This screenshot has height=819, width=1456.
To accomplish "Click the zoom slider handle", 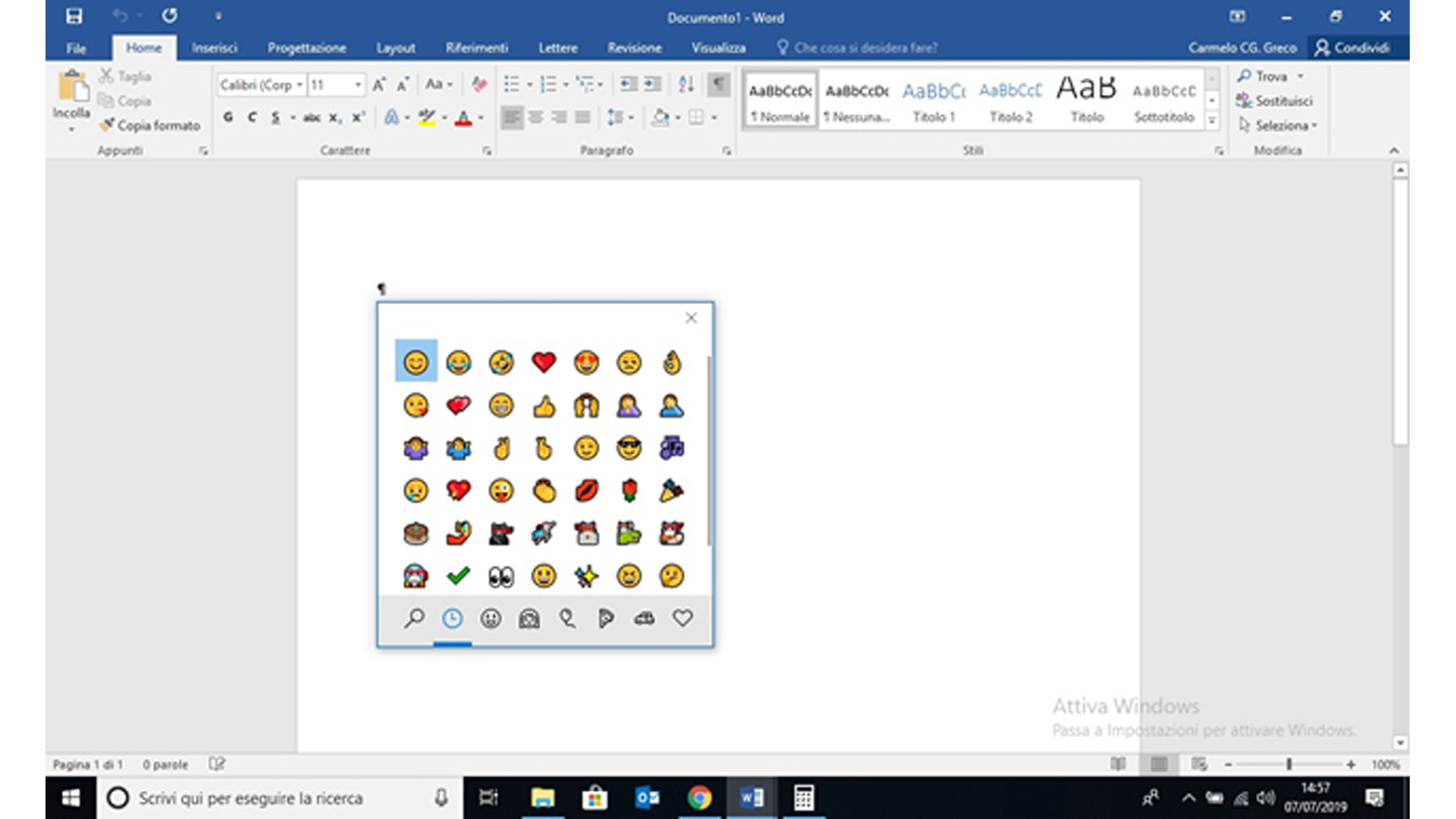I will (x=1288, y=764).
